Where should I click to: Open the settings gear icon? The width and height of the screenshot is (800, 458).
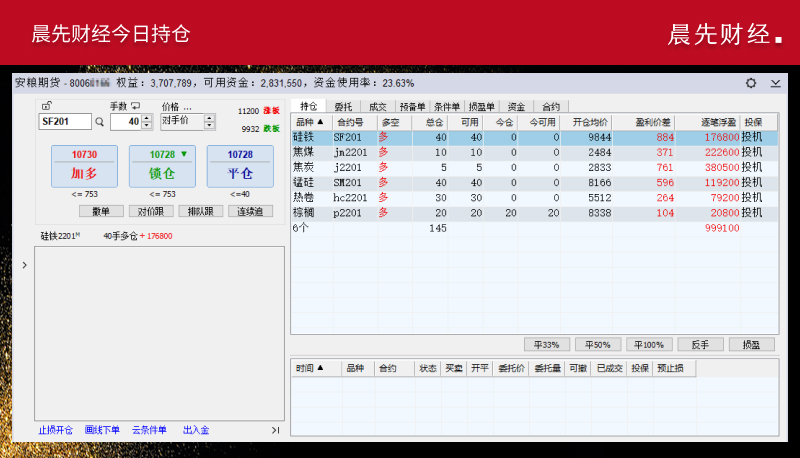(751, 83)
